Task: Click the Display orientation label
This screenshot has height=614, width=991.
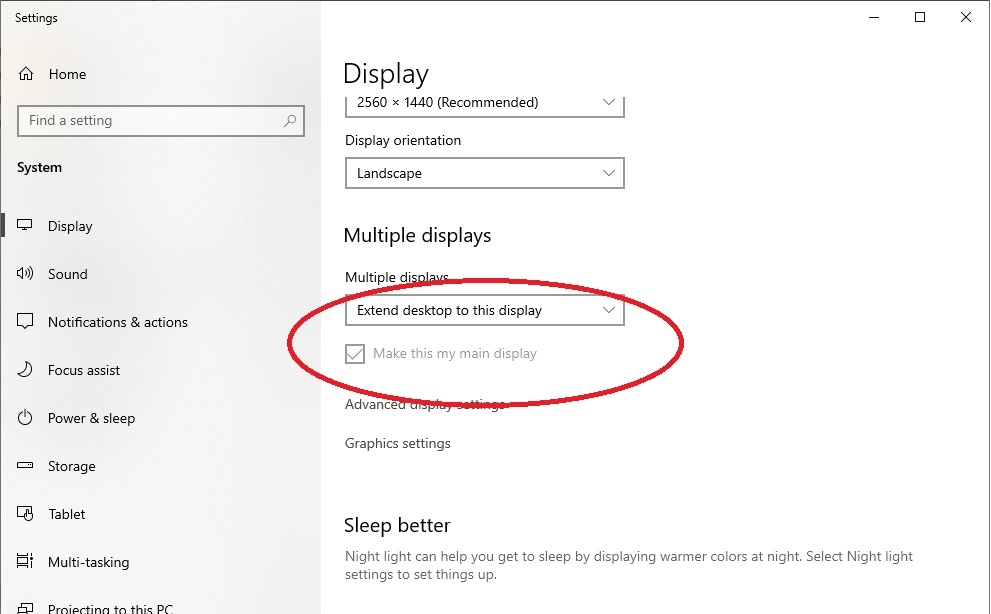Action: tap(403, 140)
